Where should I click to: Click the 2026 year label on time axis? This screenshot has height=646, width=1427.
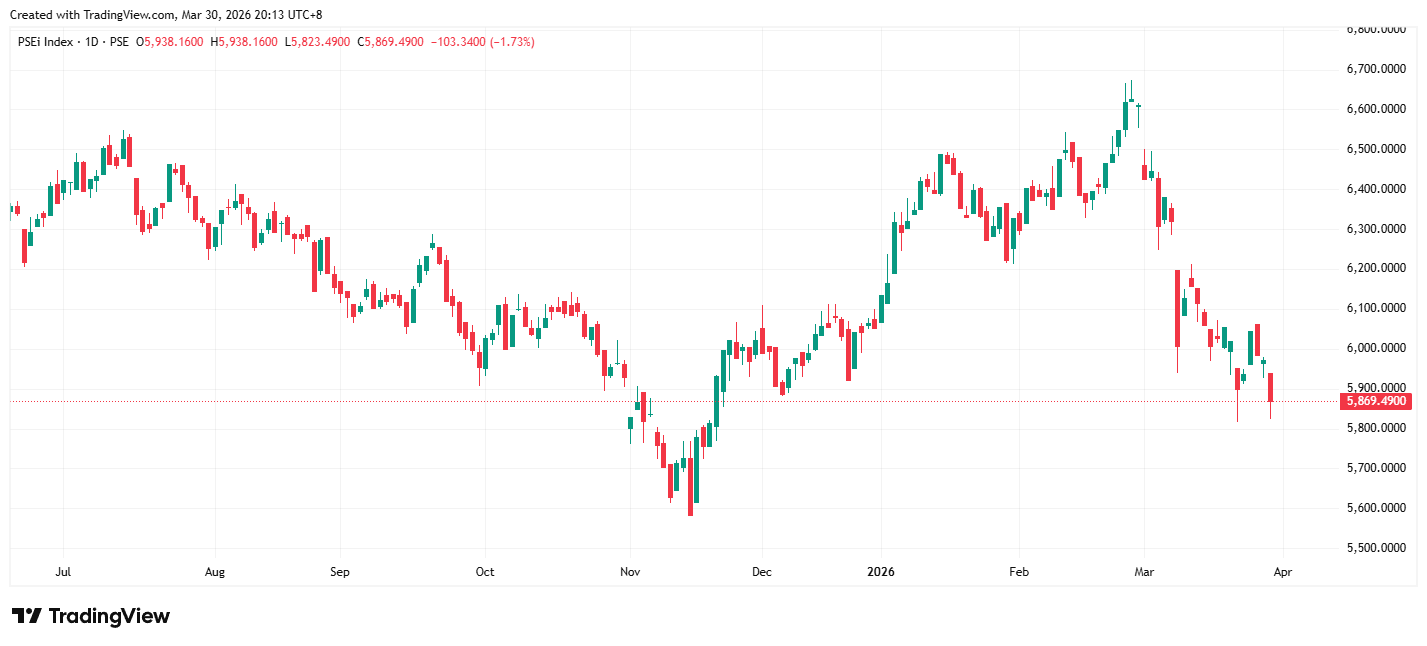881,573
